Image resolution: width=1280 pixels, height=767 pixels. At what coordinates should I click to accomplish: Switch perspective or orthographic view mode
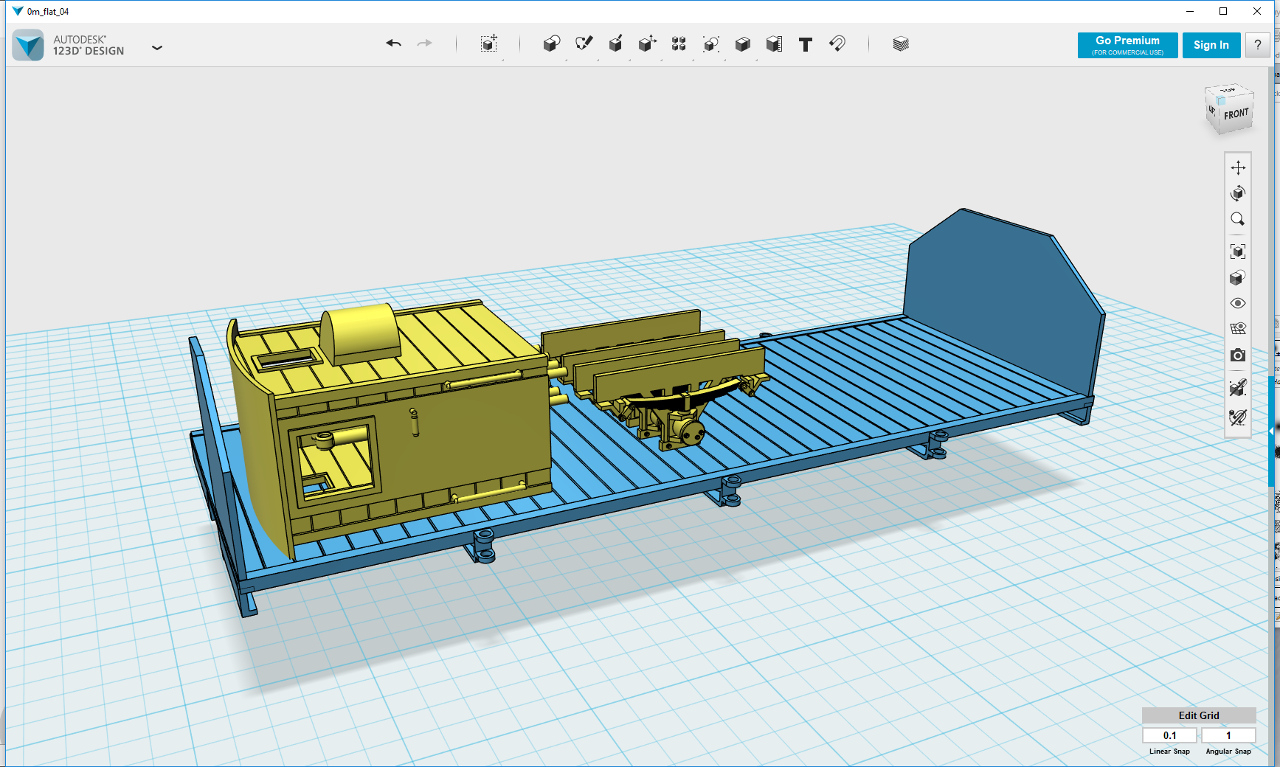[1238, 277]
